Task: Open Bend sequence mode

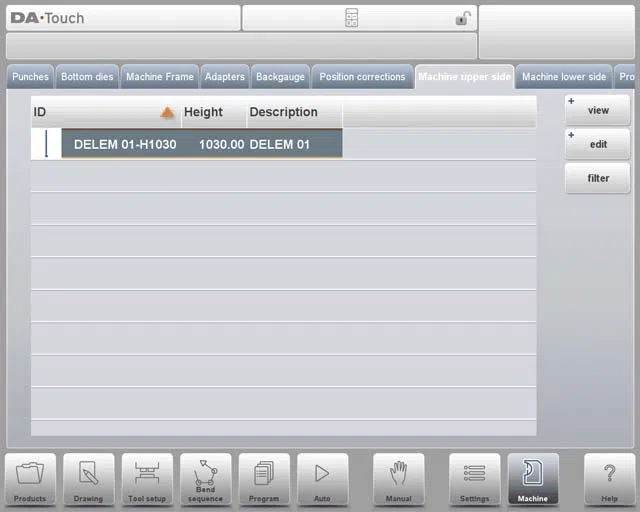Action: pyautogui.click(x=205, y=480)
